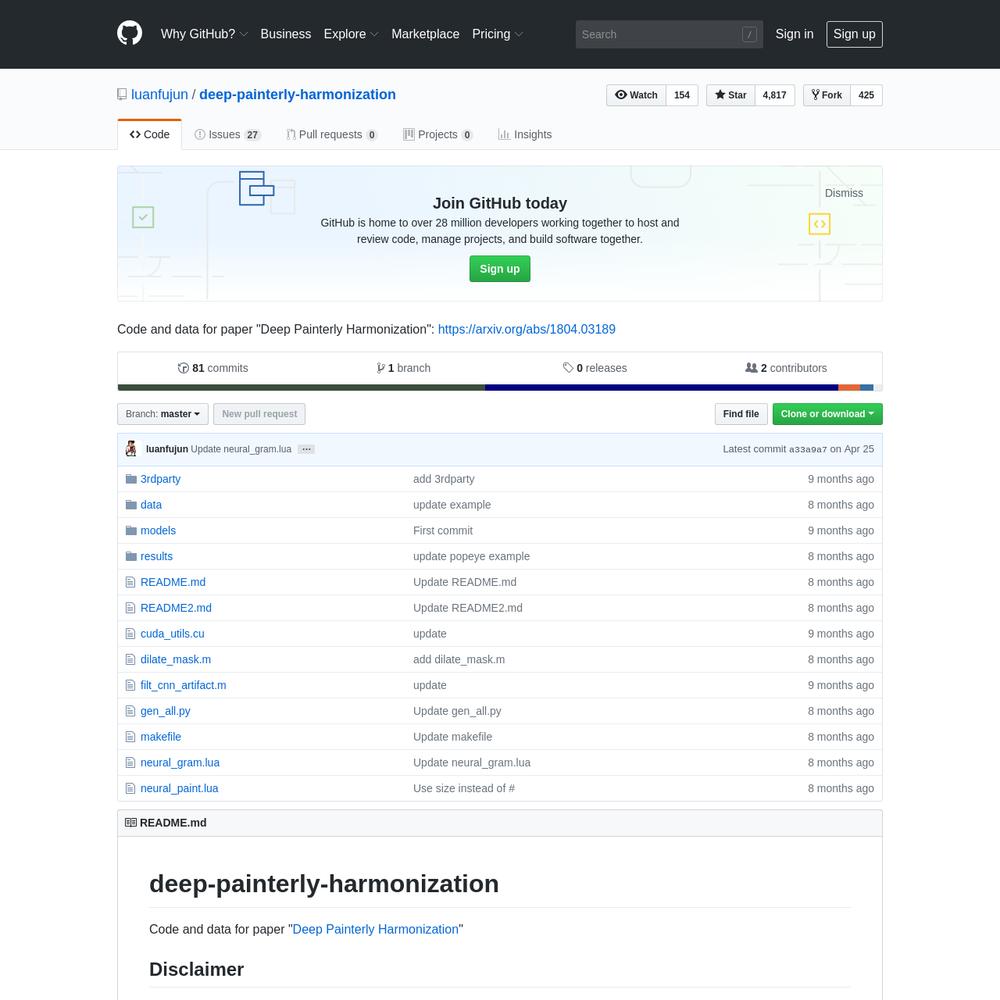
Task: Click file icon beside cuda_utils.cu
Action: click(x=130, y=634)
